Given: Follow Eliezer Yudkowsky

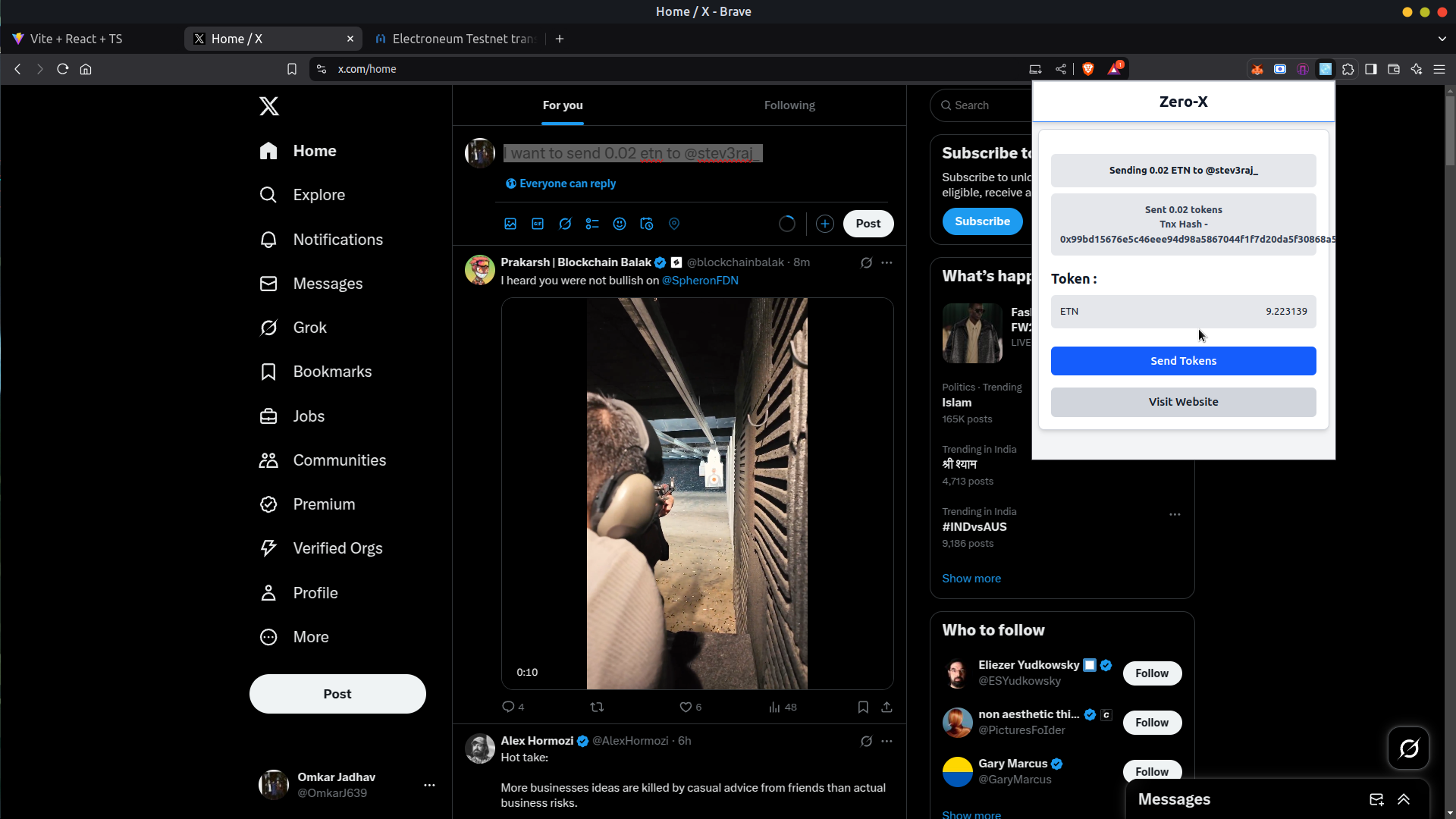Looking at the screenshot, I should (1151, 673).
